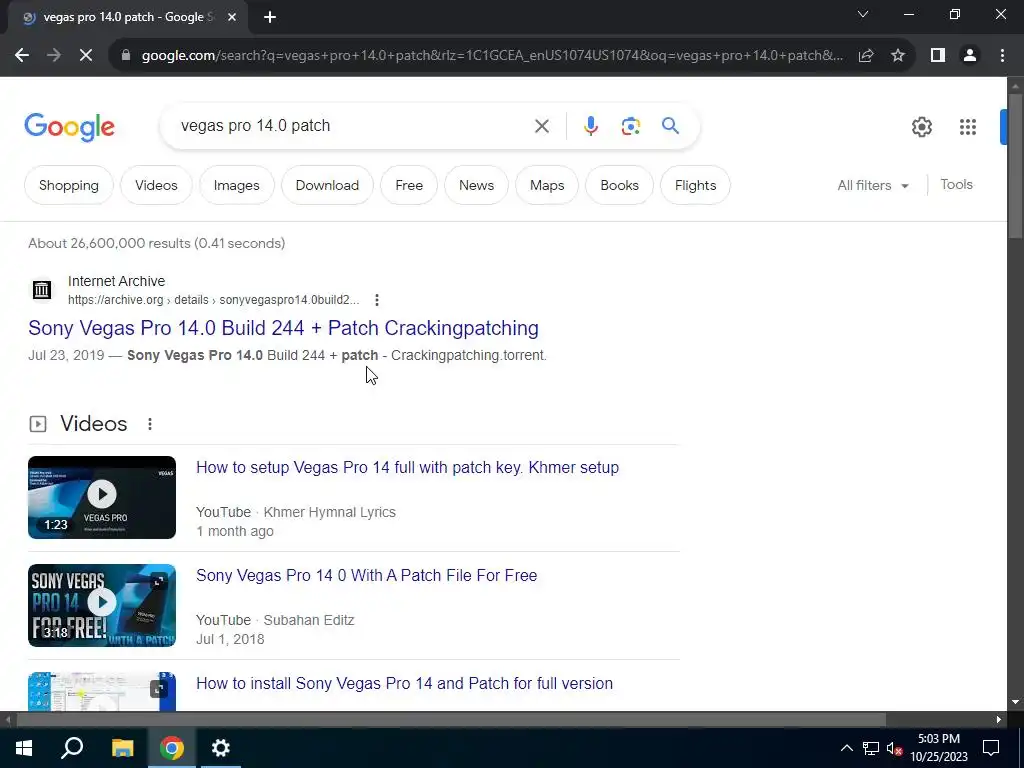The width and height of the screenshot is (1024, 768).
Task: Open archive.org result URL breadcrumb
Action: [x=214, y=300]
